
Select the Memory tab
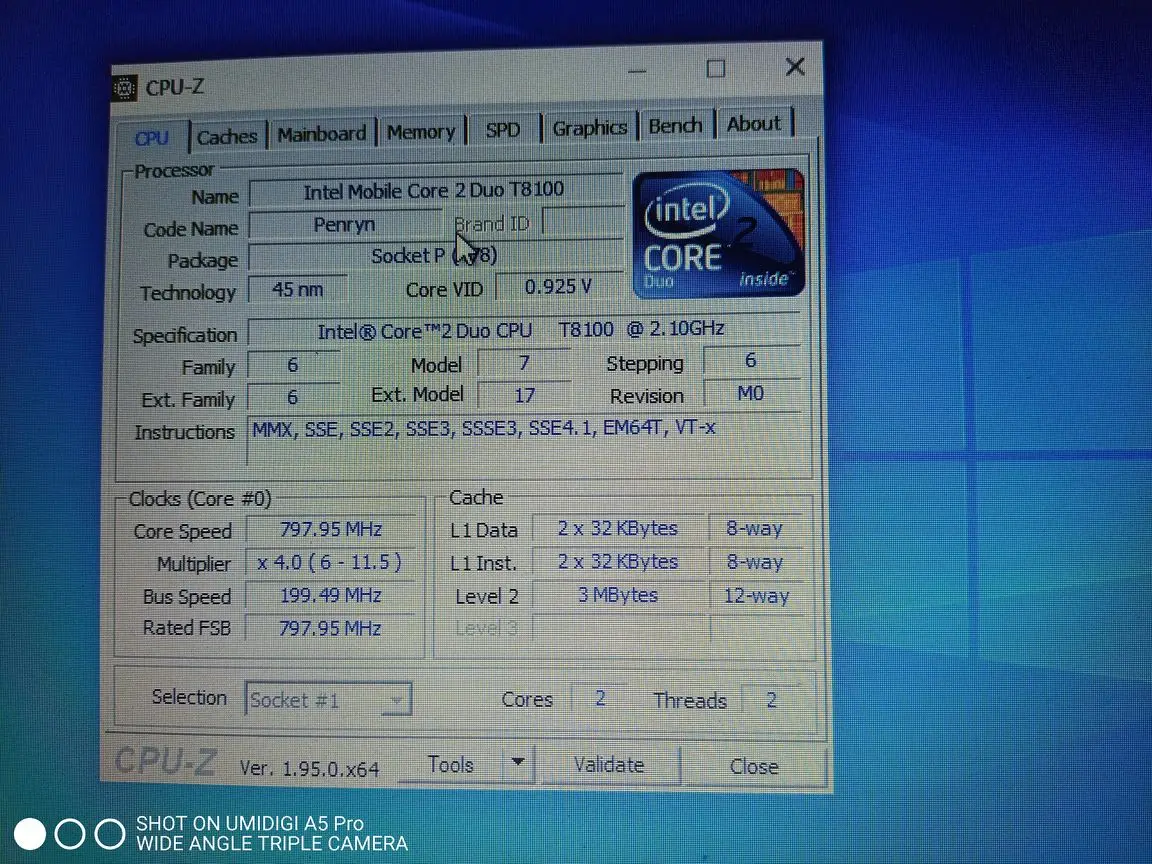tap(421, 132)
